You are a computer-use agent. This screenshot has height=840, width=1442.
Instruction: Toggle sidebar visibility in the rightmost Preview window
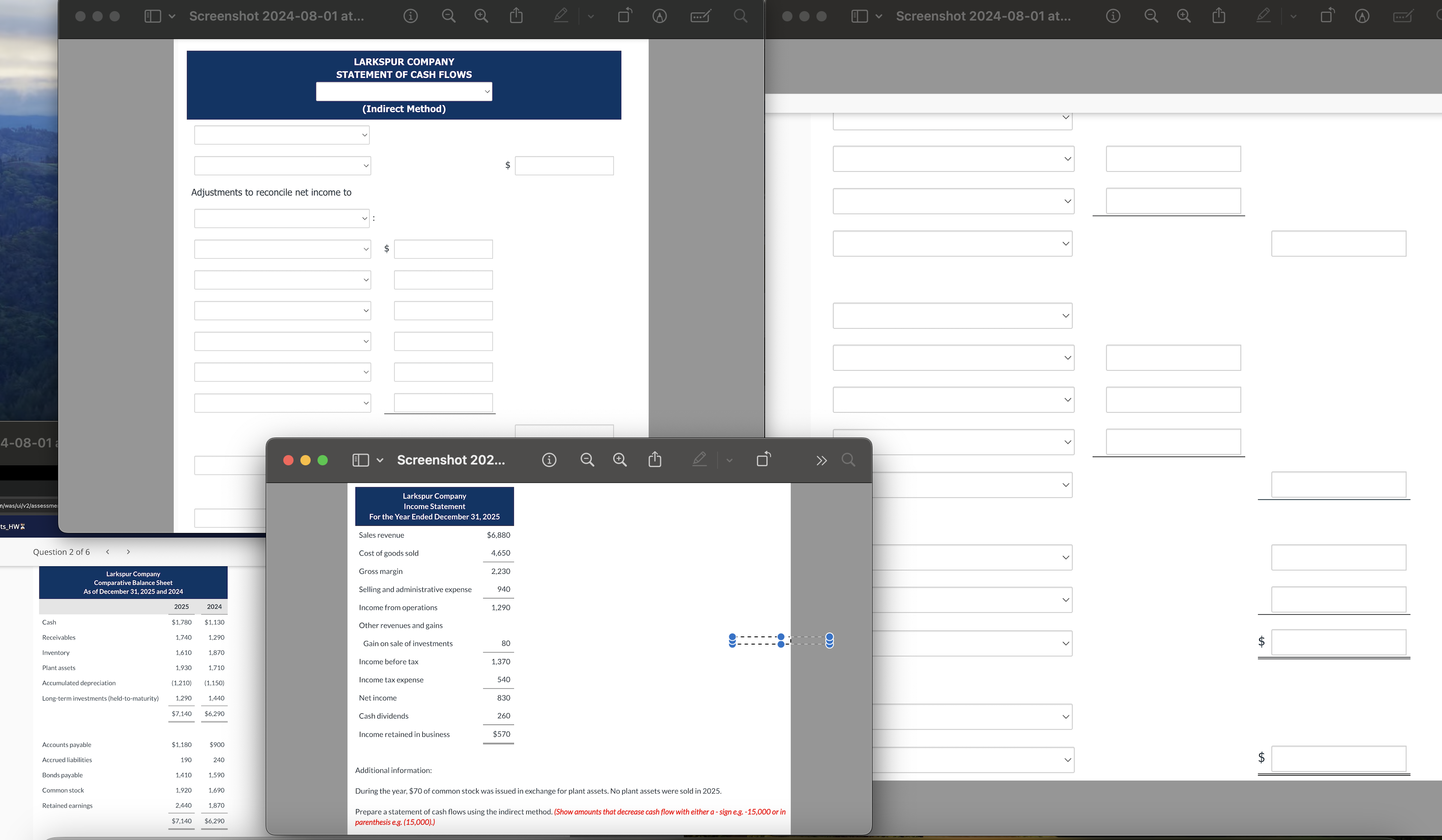[860, 16]
